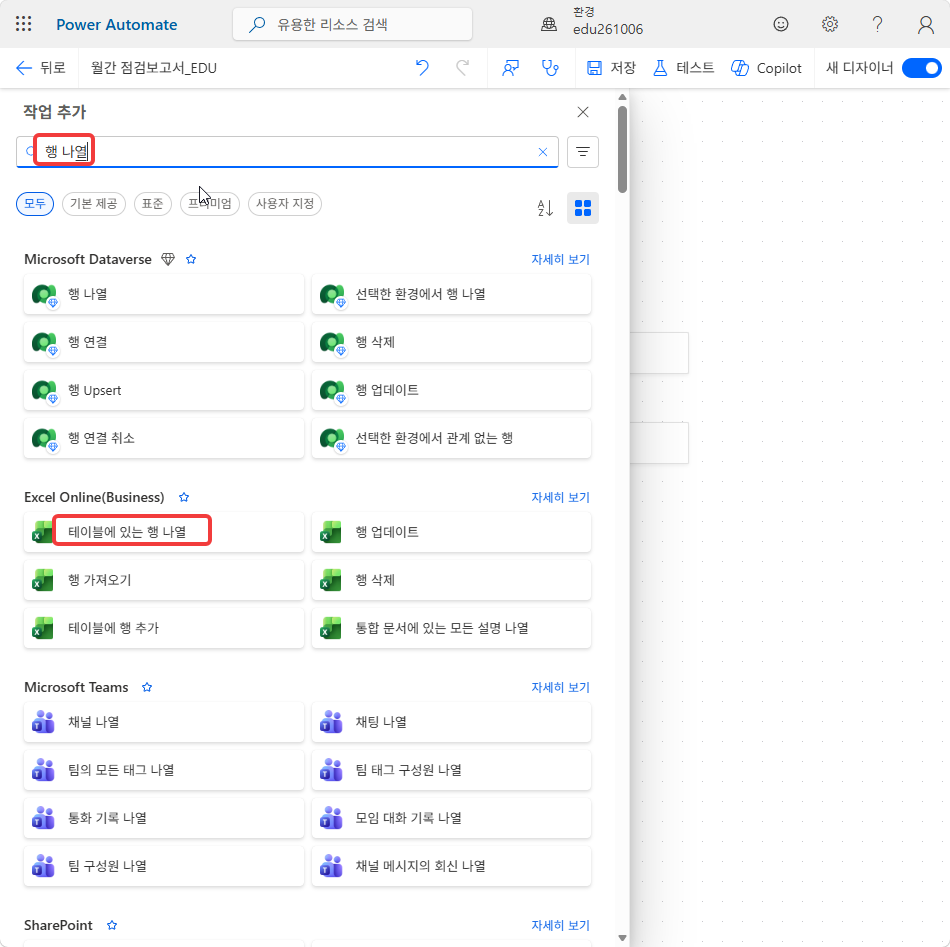950x947 pixels.
Task: Favorite Excel Online(Business) connector star
Action: (184, 497)
